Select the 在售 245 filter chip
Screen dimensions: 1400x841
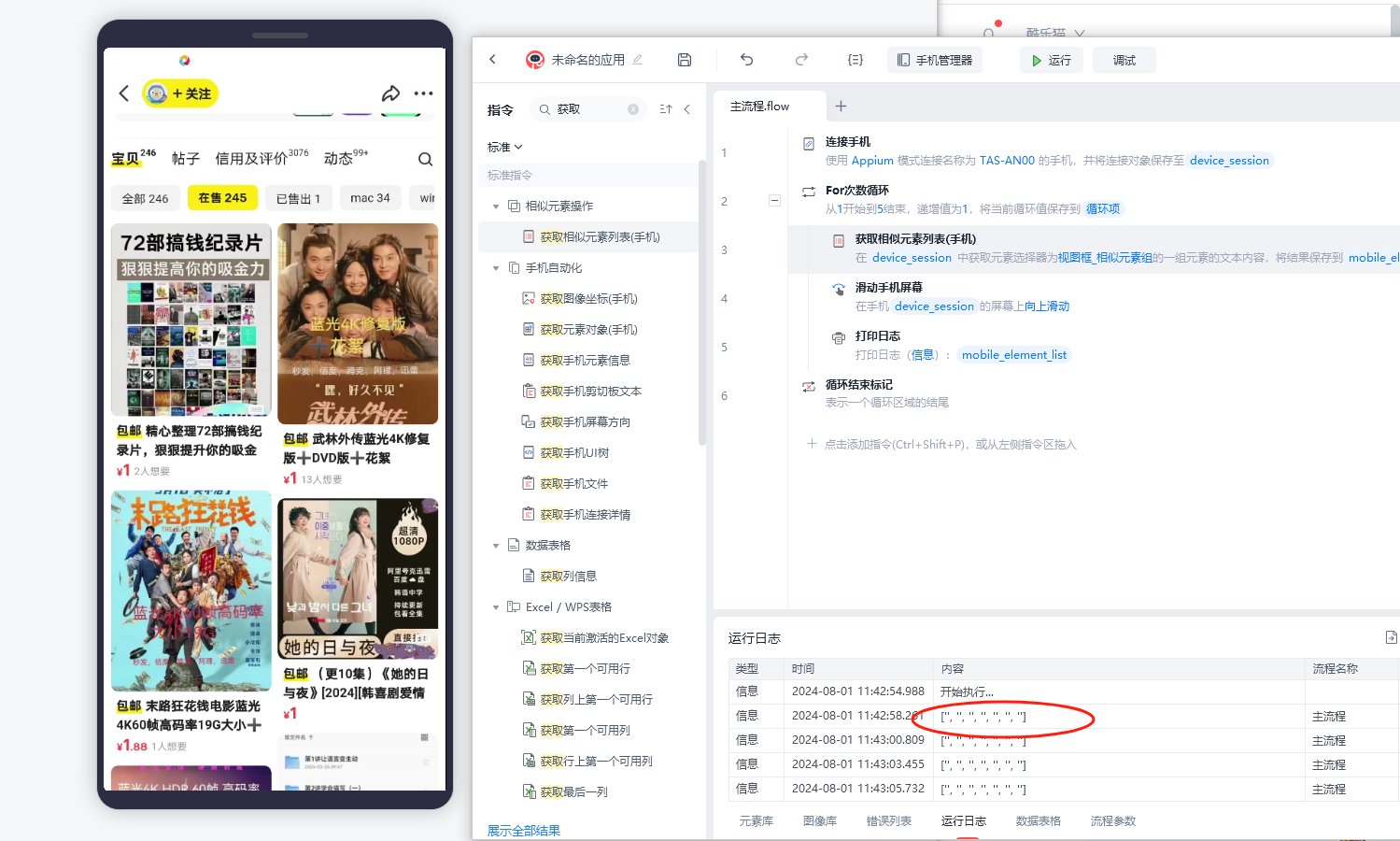click(222, 198)
